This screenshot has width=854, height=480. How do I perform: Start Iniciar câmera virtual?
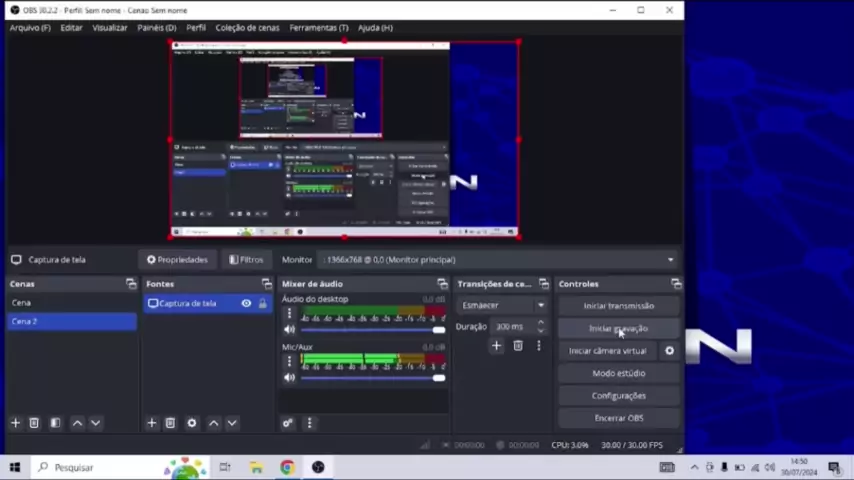pyautogui.click(x=608, y=351)
